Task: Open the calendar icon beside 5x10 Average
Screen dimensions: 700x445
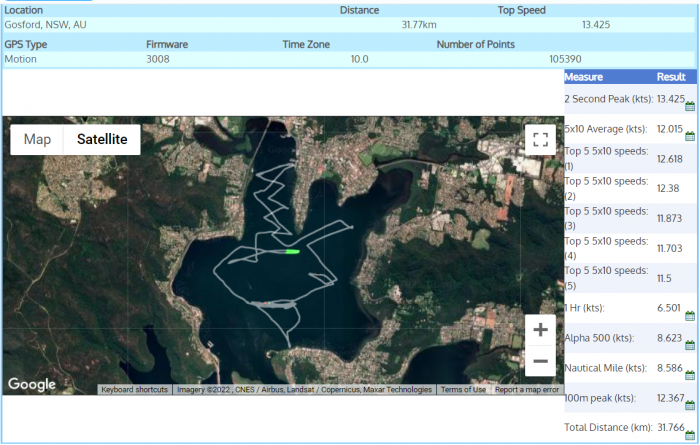Action: (690, 136)
